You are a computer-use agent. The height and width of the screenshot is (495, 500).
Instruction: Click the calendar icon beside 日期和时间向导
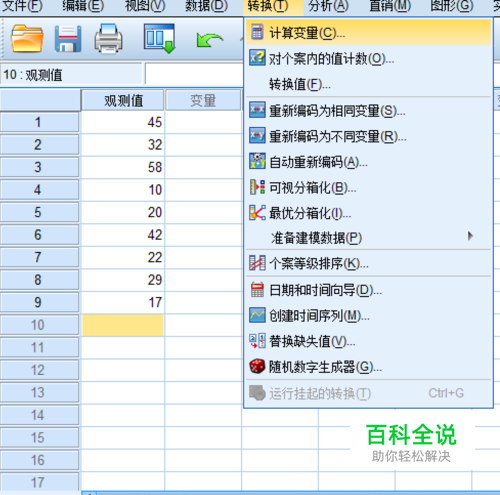pyautogui.click(x=257, y=290)
